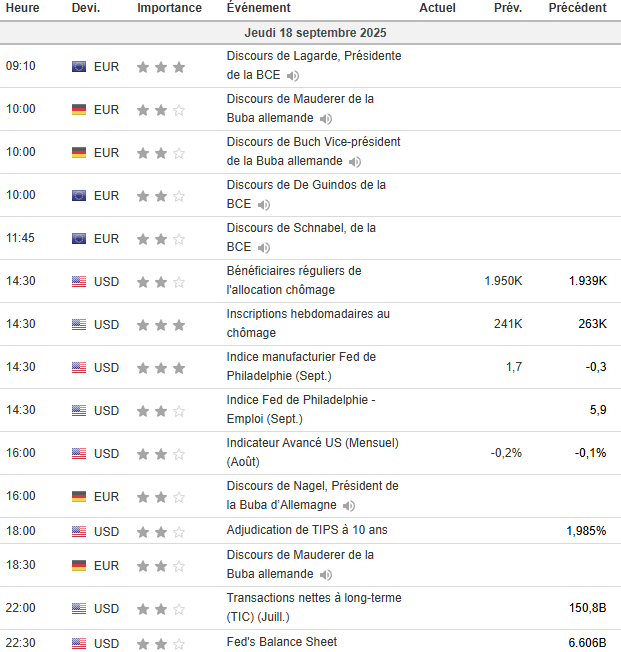Open Adjudication de TIPS à 10 ans
This screenshot has width=621, height=652.
pyautogui.click(x=307, y=530)
